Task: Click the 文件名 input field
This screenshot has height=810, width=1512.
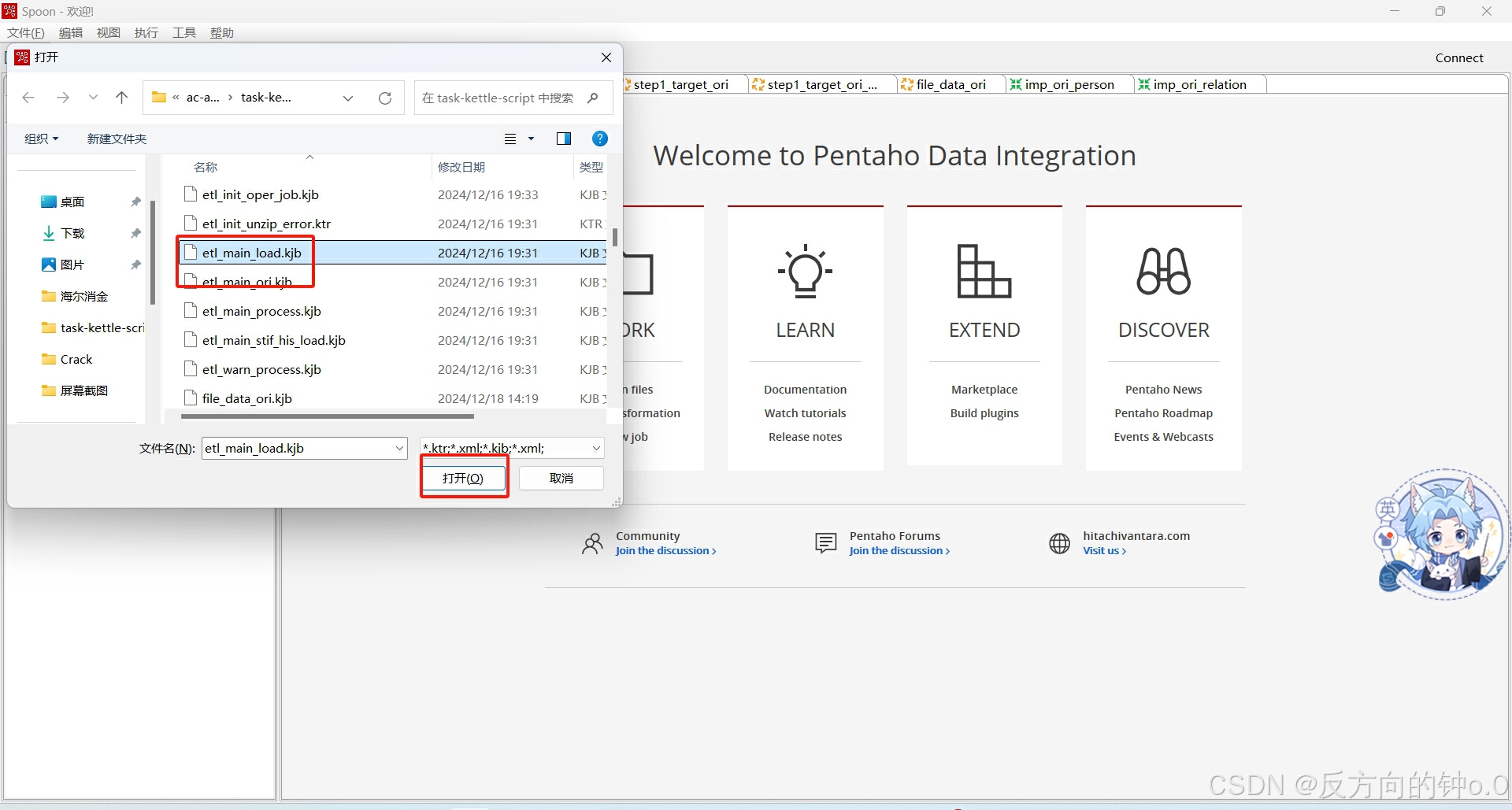Action: tap(304, 448)
